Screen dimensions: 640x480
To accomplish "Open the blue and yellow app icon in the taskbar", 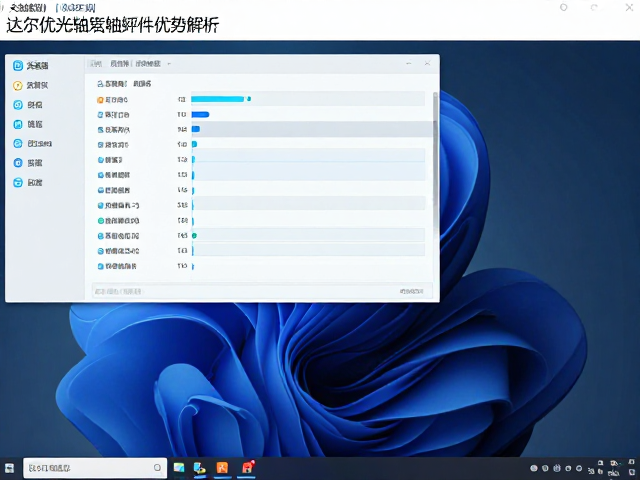I will pyautogui.click(x=200, y=468).
